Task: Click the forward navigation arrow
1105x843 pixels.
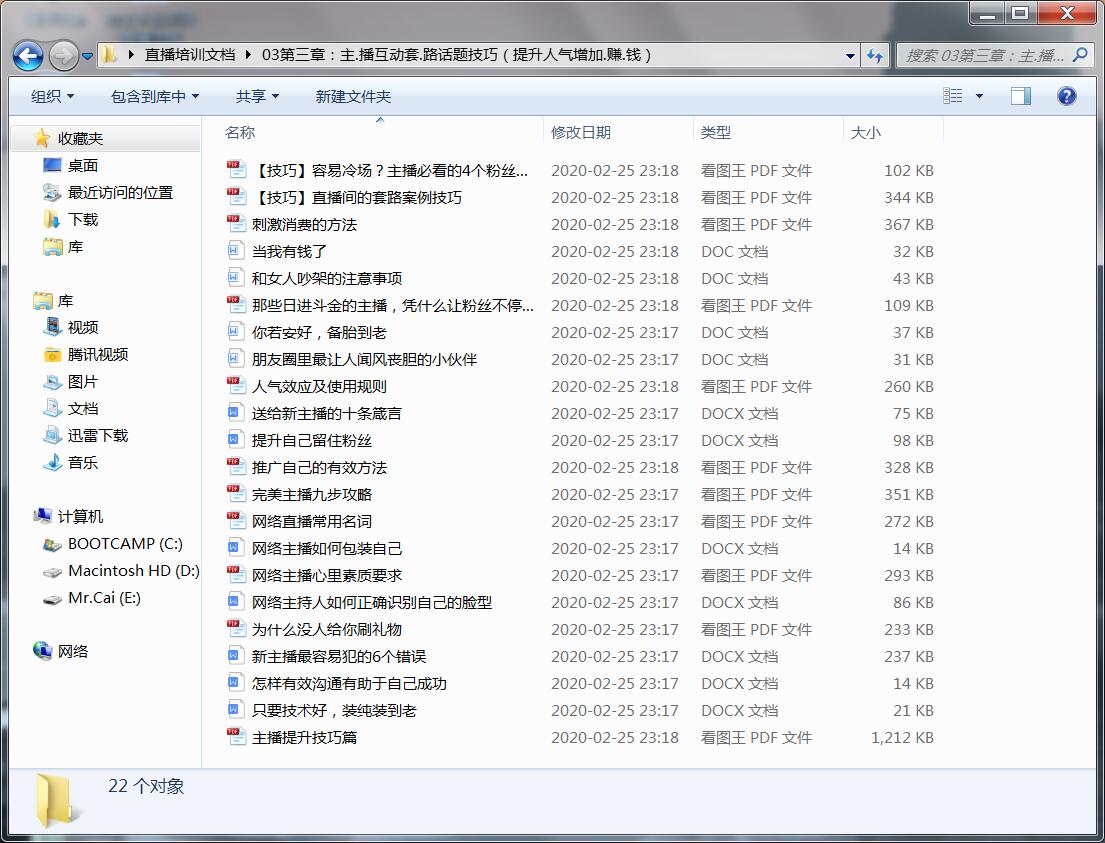Action: click(x=62, y=57)
